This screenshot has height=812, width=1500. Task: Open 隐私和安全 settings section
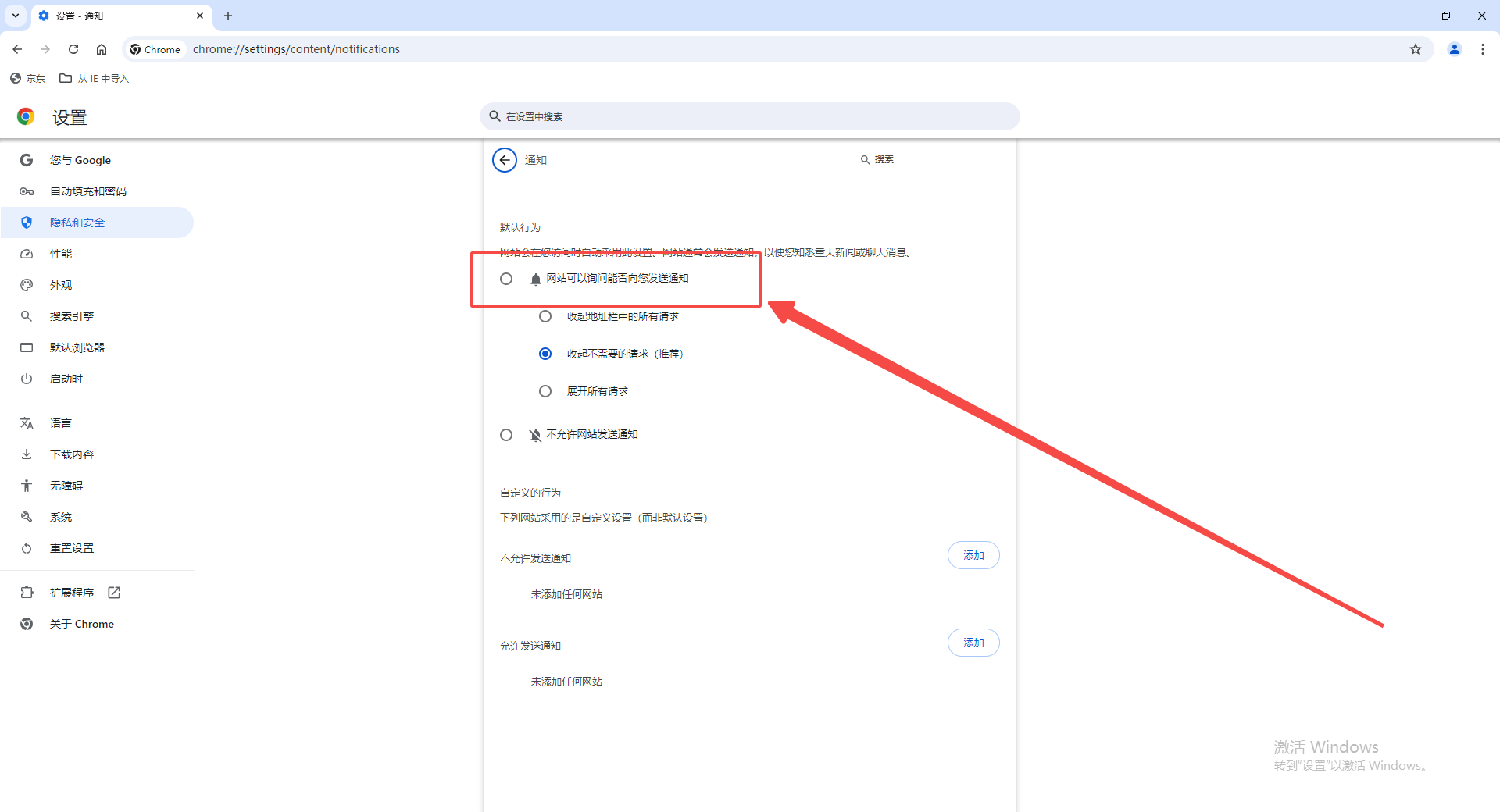(x=98, y=223)
